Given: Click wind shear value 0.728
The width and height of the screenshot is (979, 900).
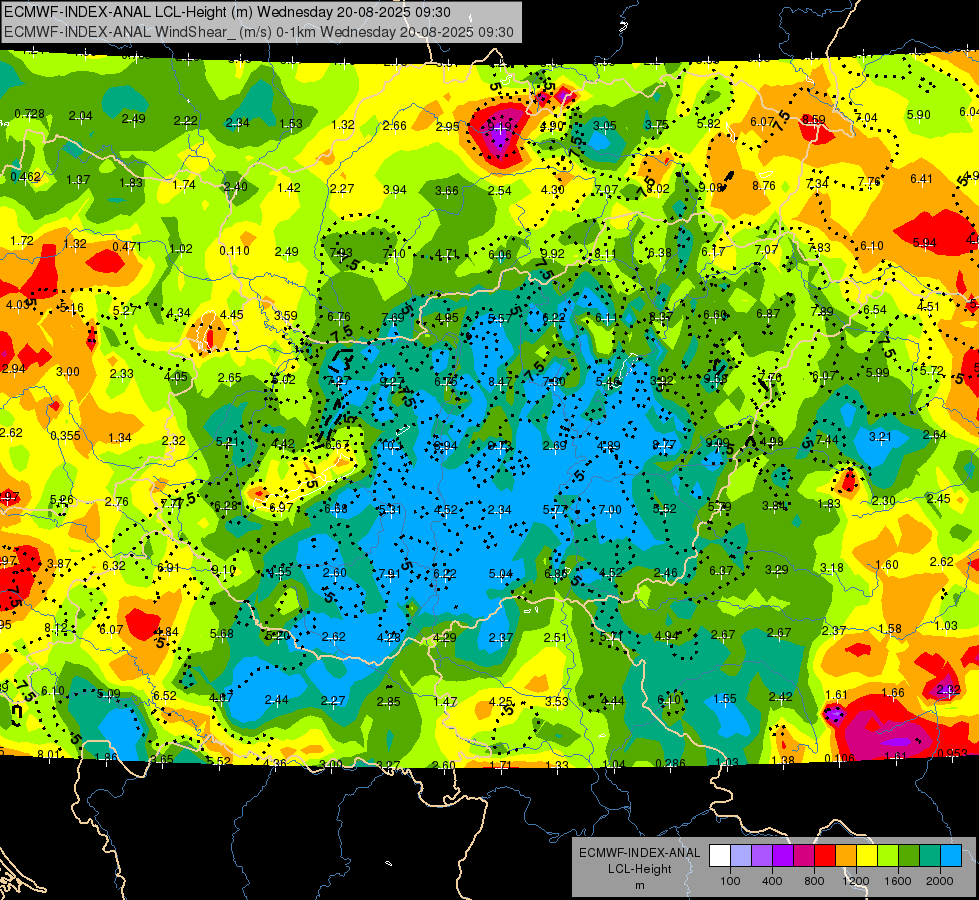Looking at the screenshot, I should (29, 114).
